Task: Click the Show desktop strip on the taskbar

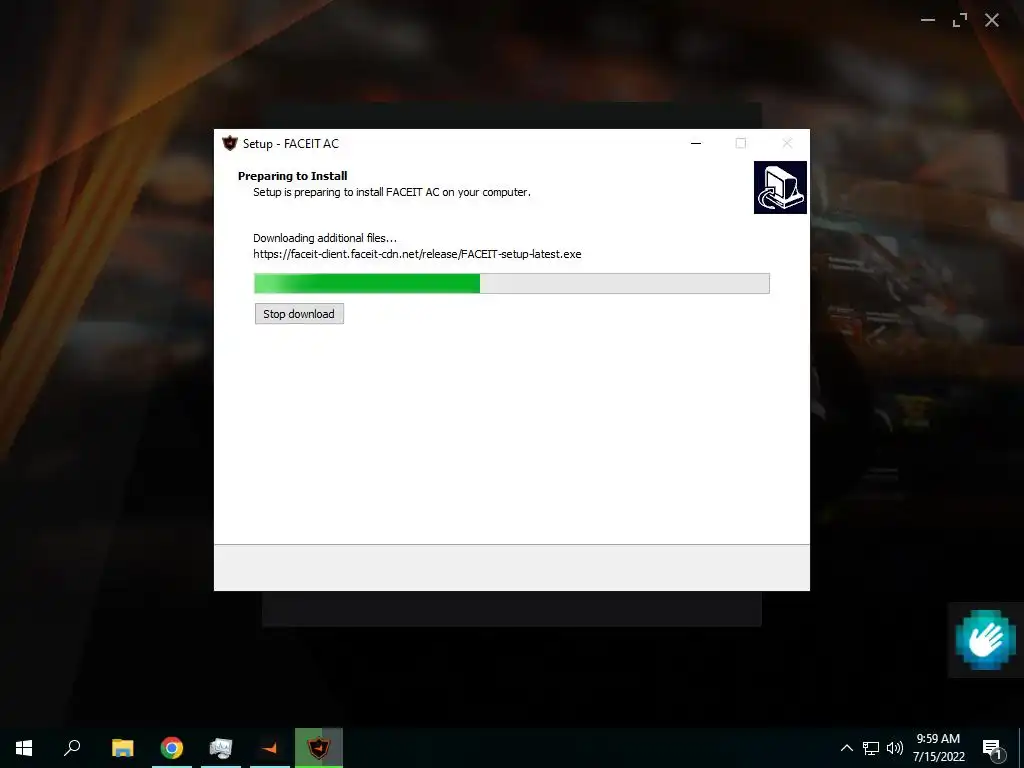Action: pyautogui.click(x=1021, y=748)
